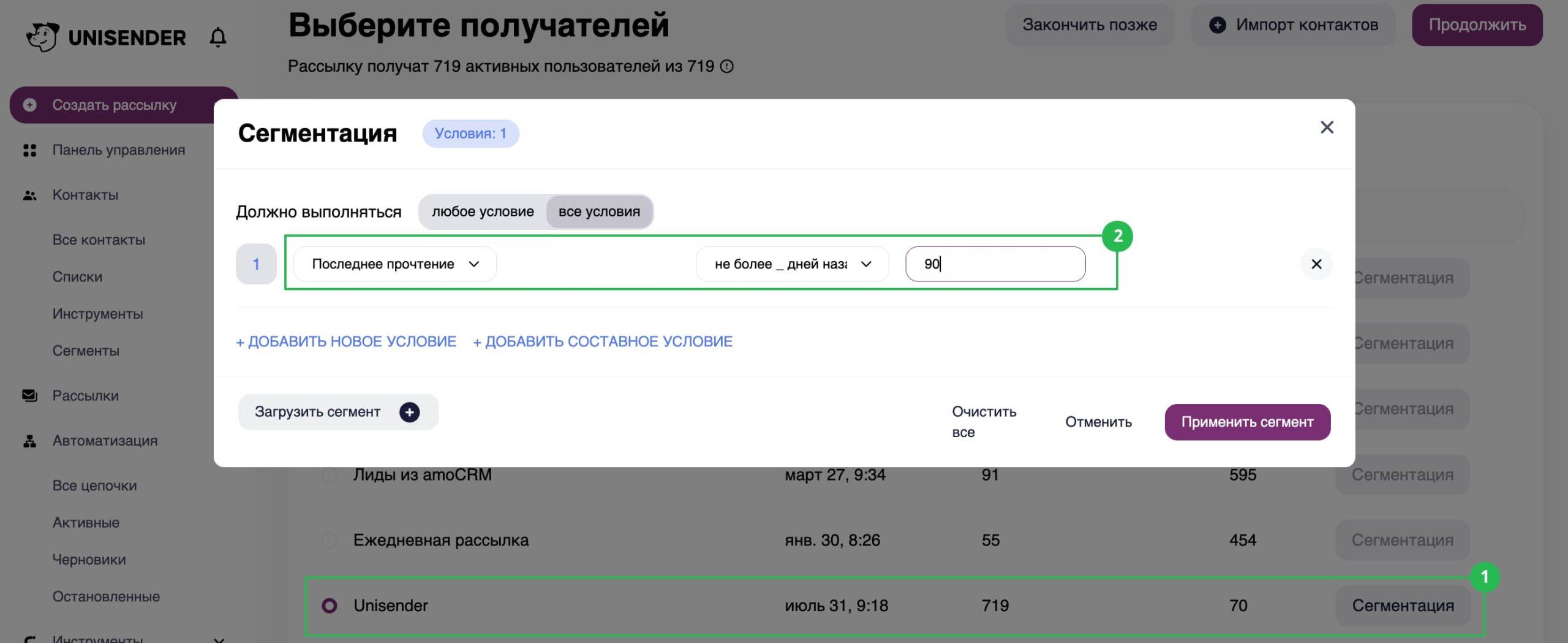Click the Ежедневная рассылка list name
The image size is (1568, 643).
point(441,540)
